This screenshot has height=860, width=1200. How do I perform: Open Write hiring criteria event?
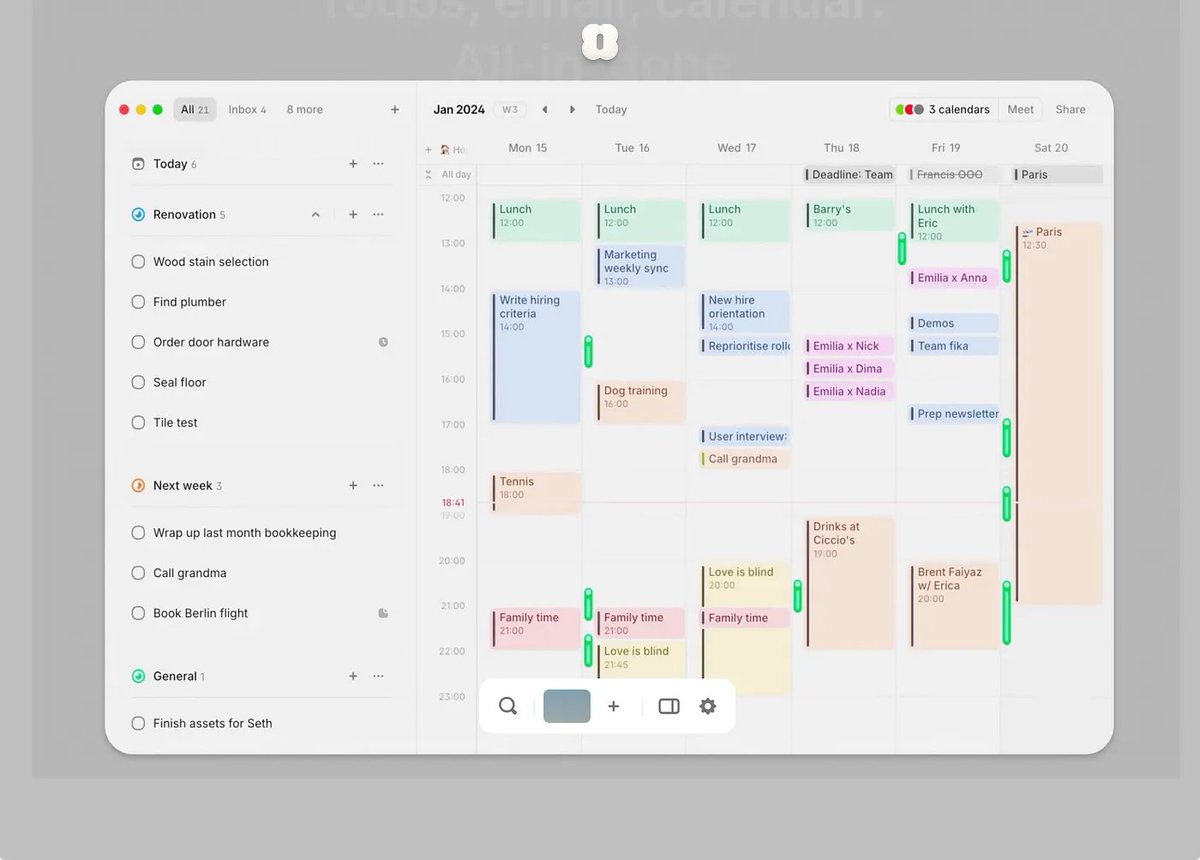[536, 357]
